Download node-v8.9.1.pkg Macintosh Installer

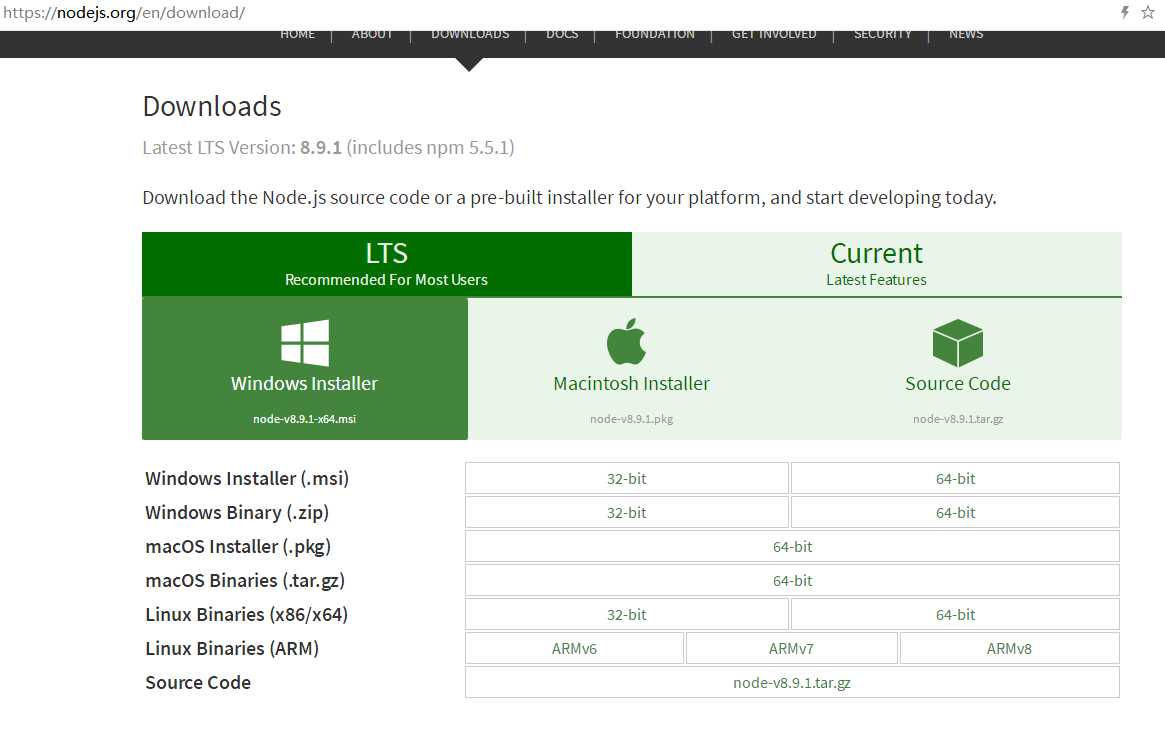[x=632, y=368]
